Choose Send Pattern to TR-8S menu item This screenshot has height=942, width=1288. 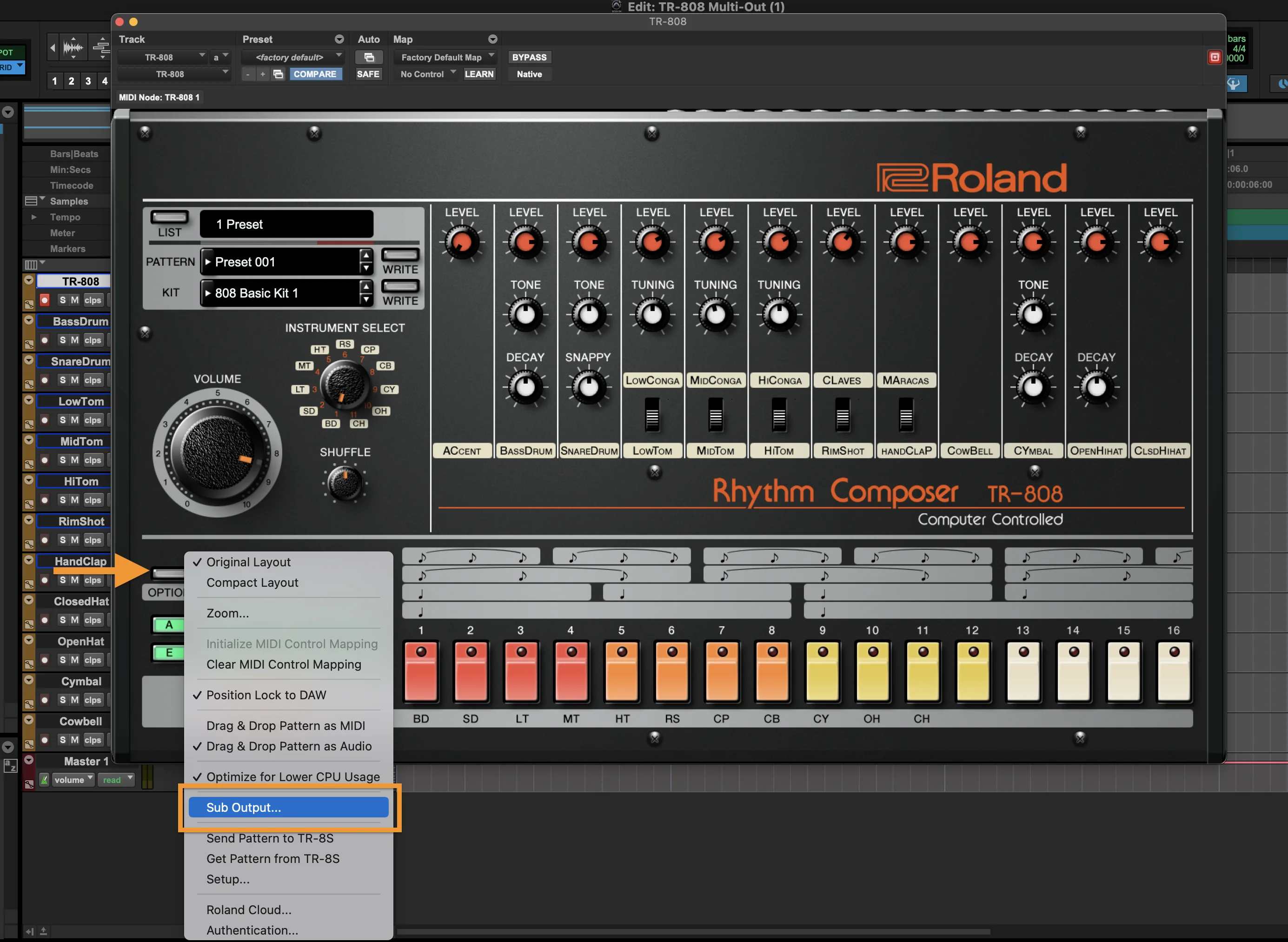(x=270, y=838)
